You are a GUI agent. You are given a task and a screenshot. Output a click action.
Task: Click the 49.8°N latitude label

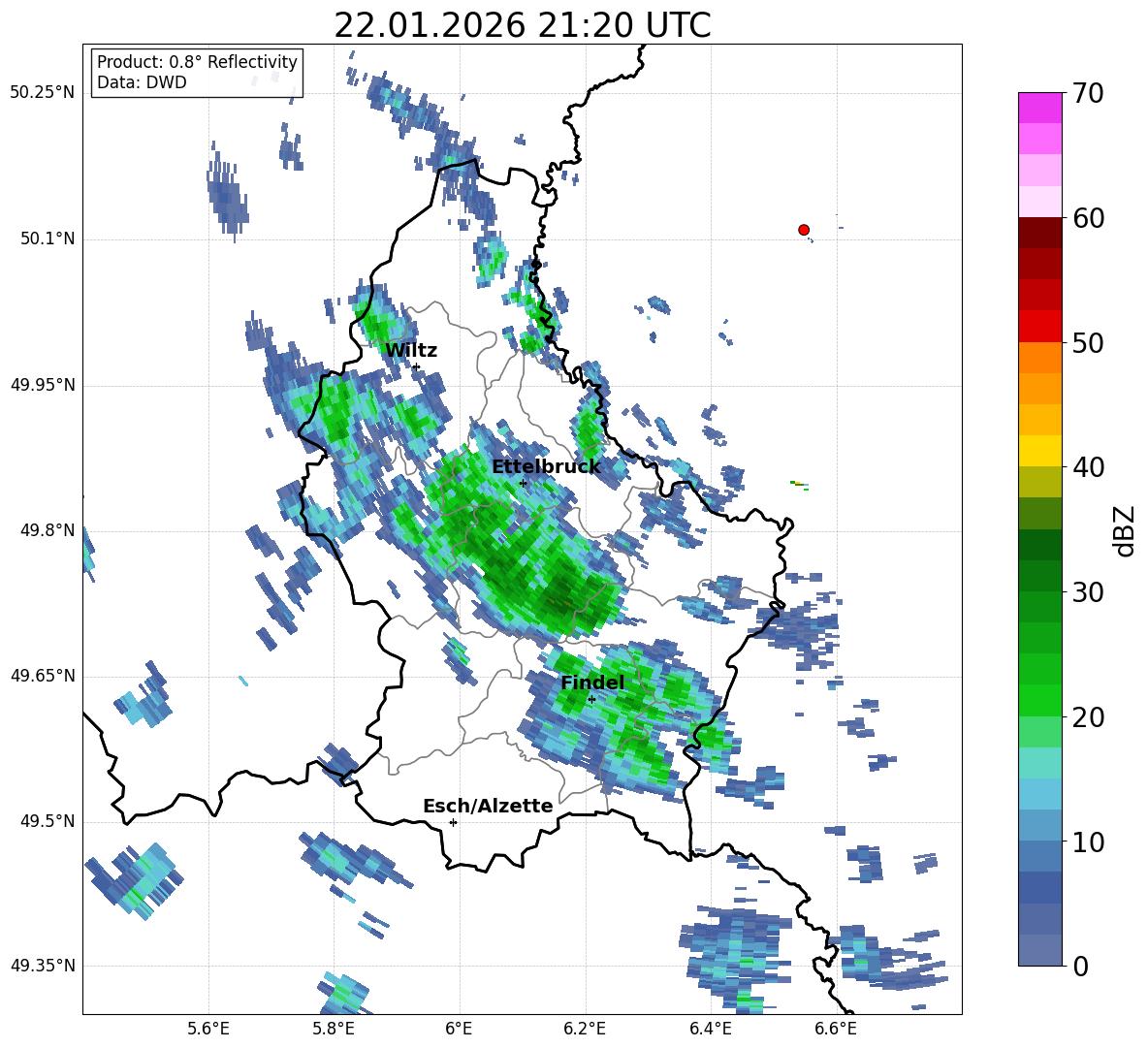pyautogui.click(x=48, y=530)
